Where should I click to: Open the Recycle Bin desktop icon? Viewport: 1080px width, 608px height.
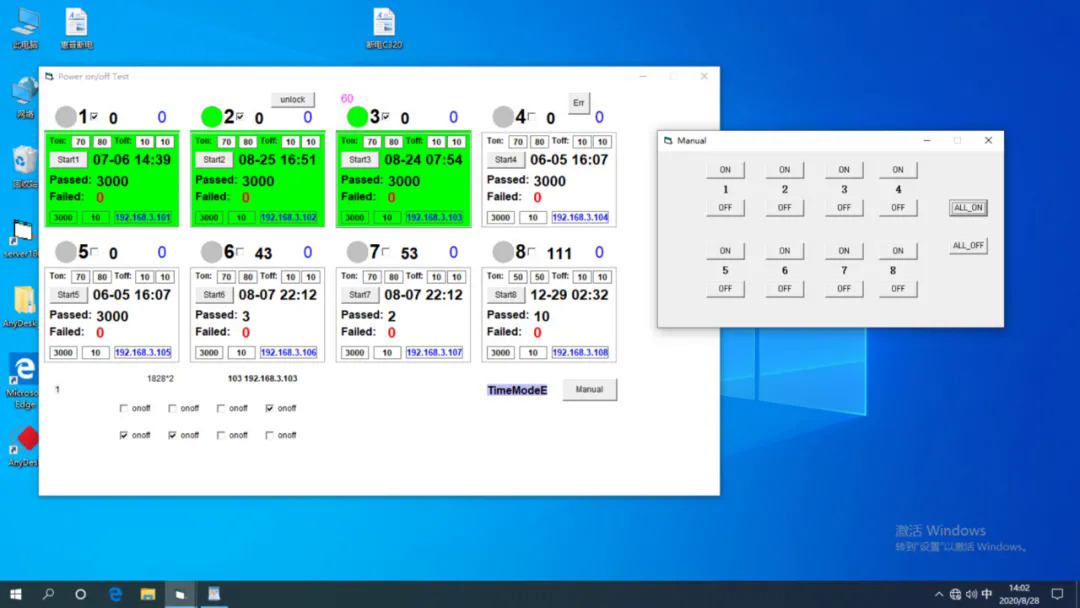[25, 161]
